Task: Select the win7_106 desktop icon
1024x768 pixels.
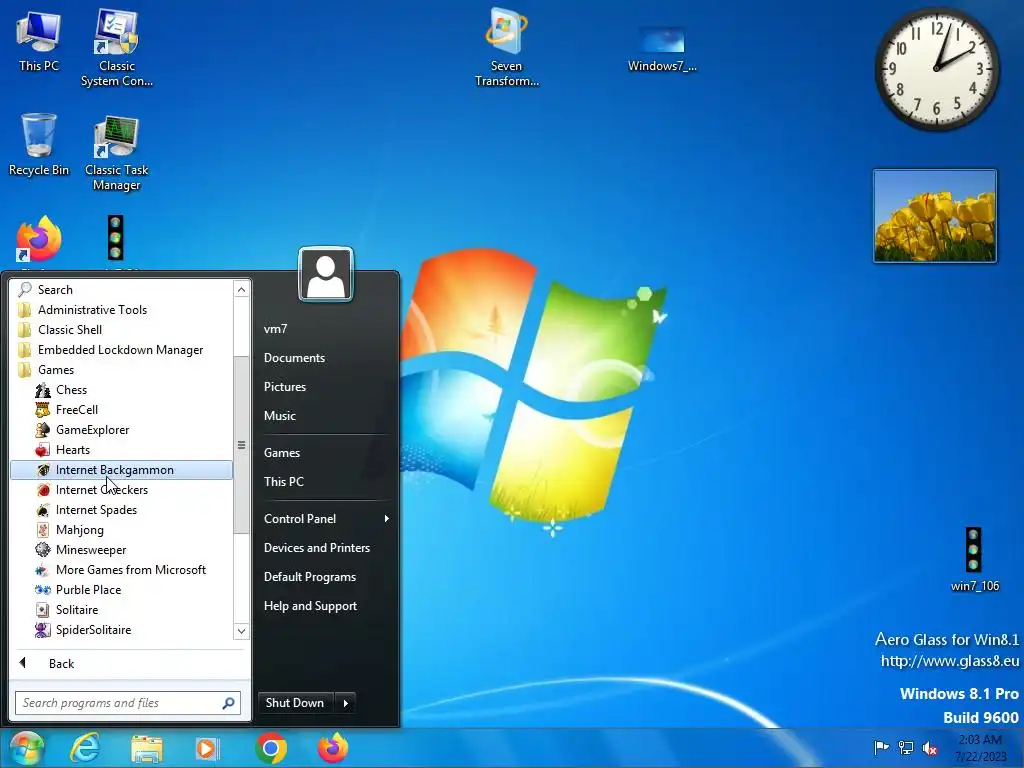Action: coord(974,559)
